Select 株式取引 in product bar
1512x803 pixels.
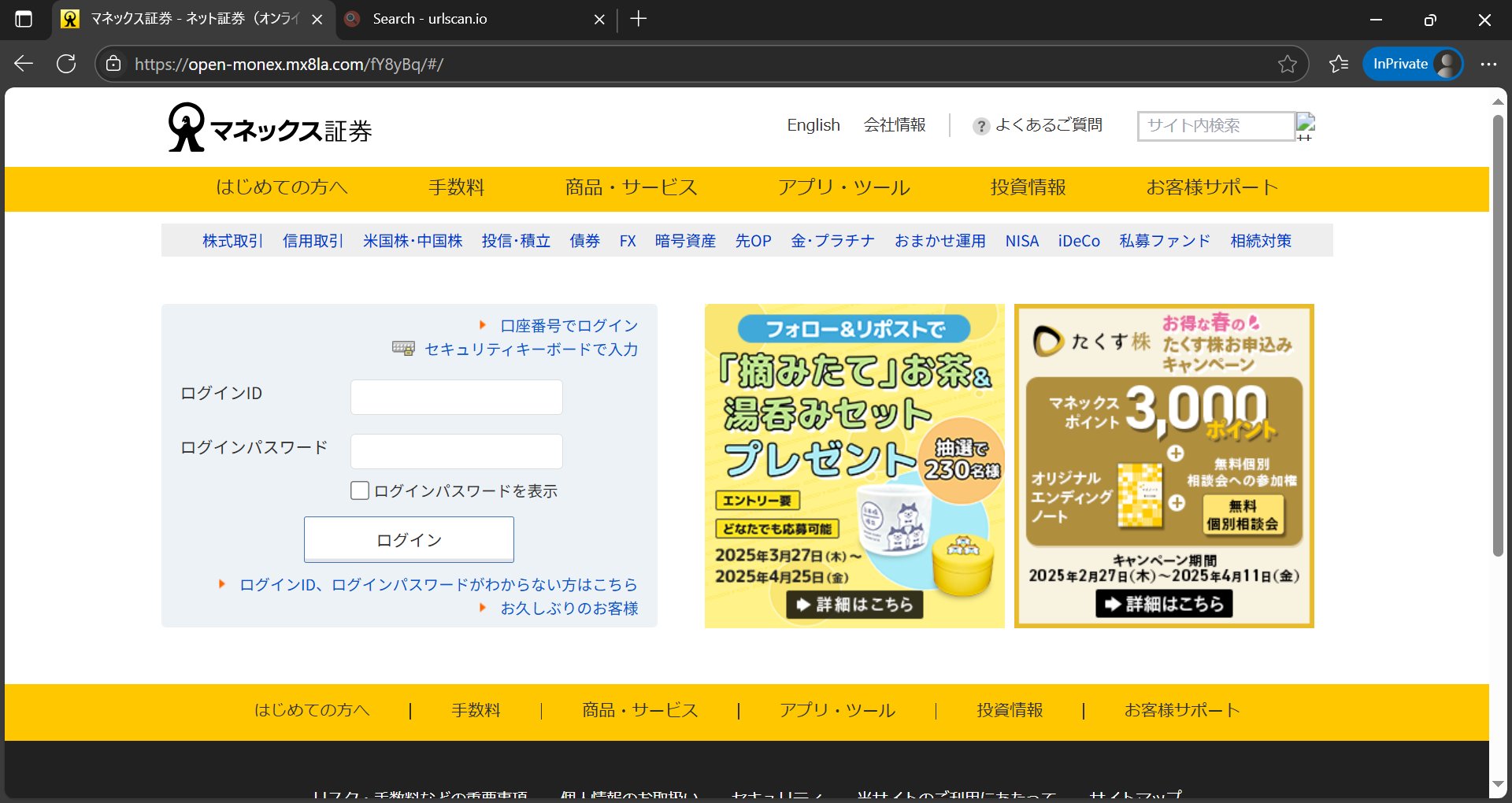[x=232, y=241]
